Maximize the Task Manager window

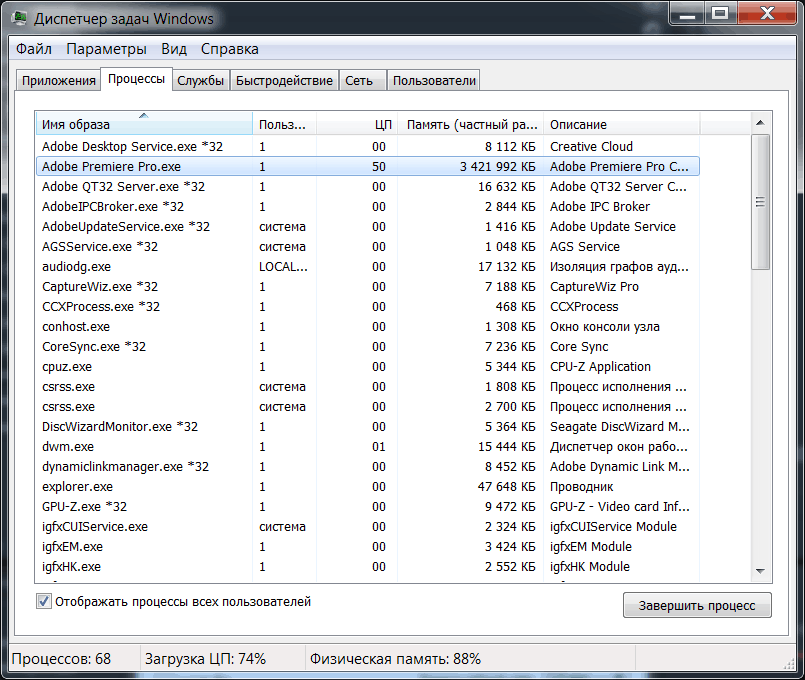pos(720,14)
